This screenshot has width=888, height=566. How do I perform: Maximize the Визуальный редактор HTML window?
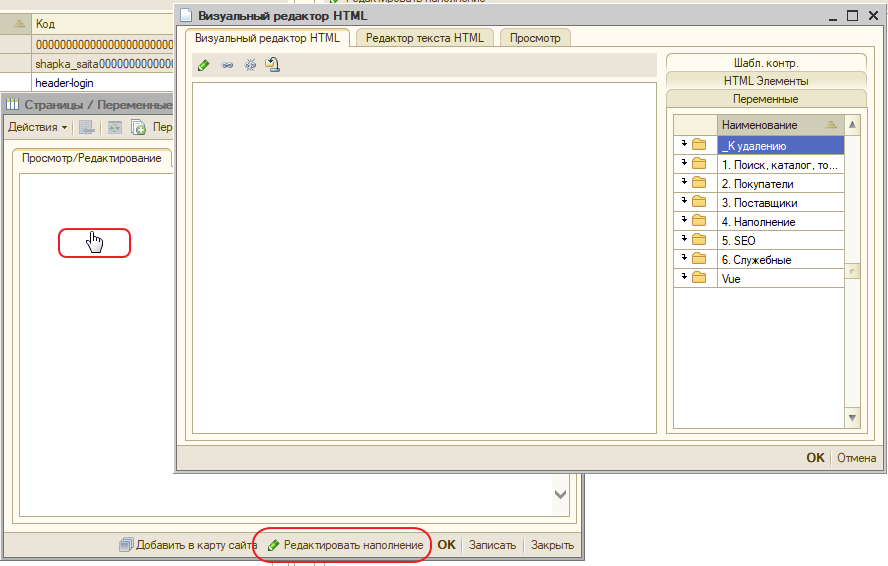[x=852, y=15]
